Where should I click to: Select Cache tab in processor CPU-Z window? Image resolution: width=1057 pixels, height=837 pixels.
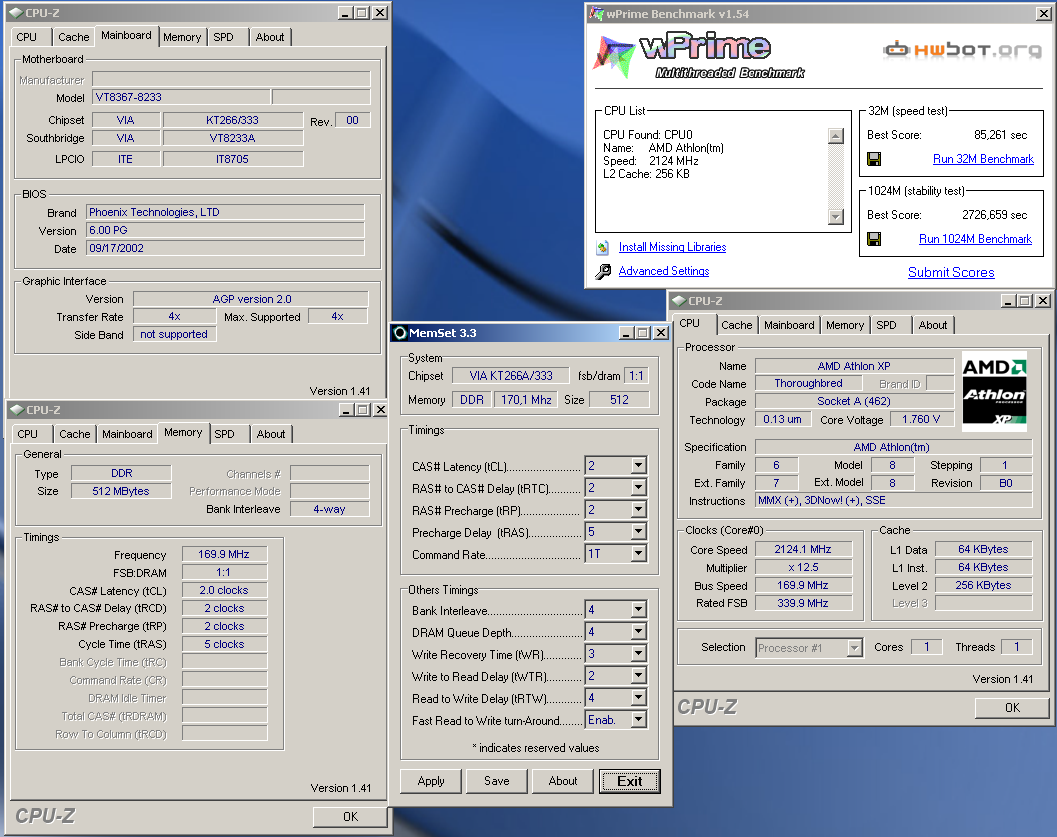coord(736,325)
